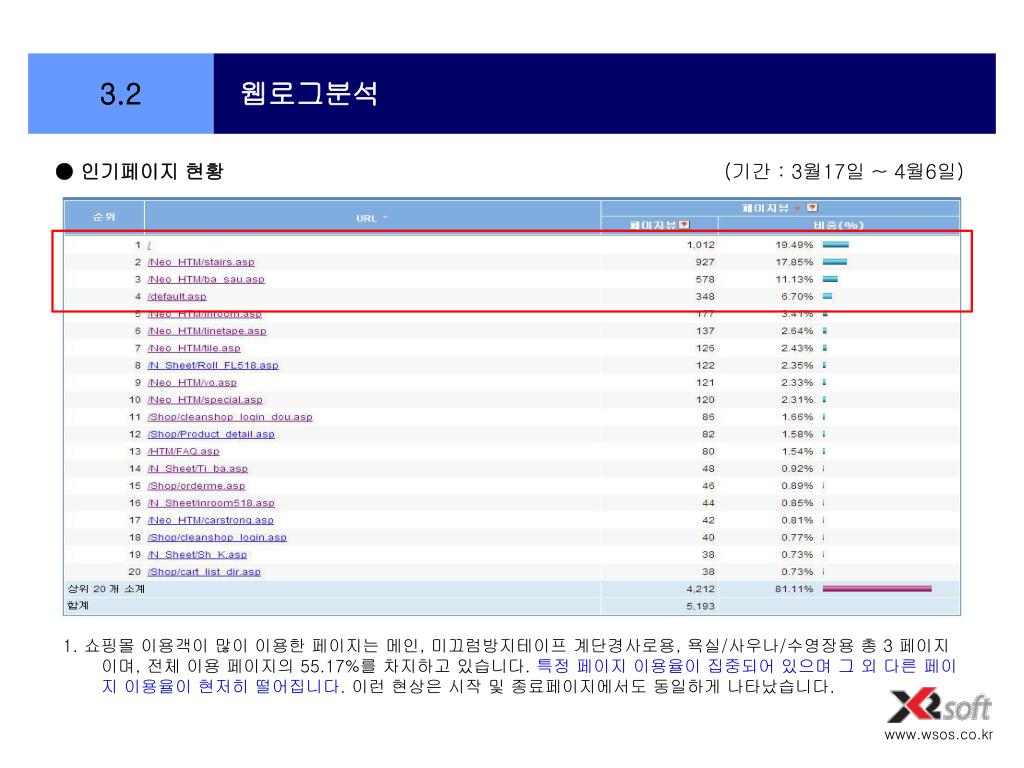Click the 상위 20 개 소계 row label
This screenshot has height=768, width=1024.
(106, 589)
